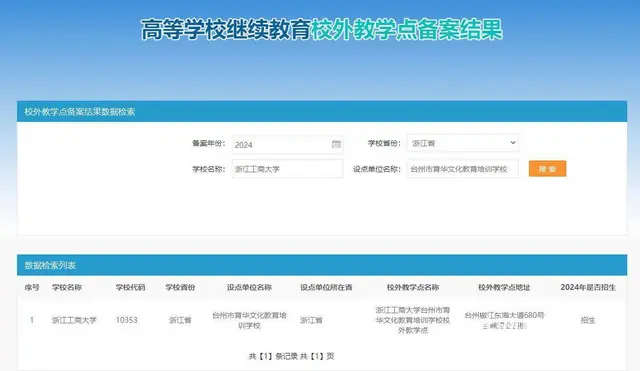Click the 设点单位所在省 column header

click(326, 287)
